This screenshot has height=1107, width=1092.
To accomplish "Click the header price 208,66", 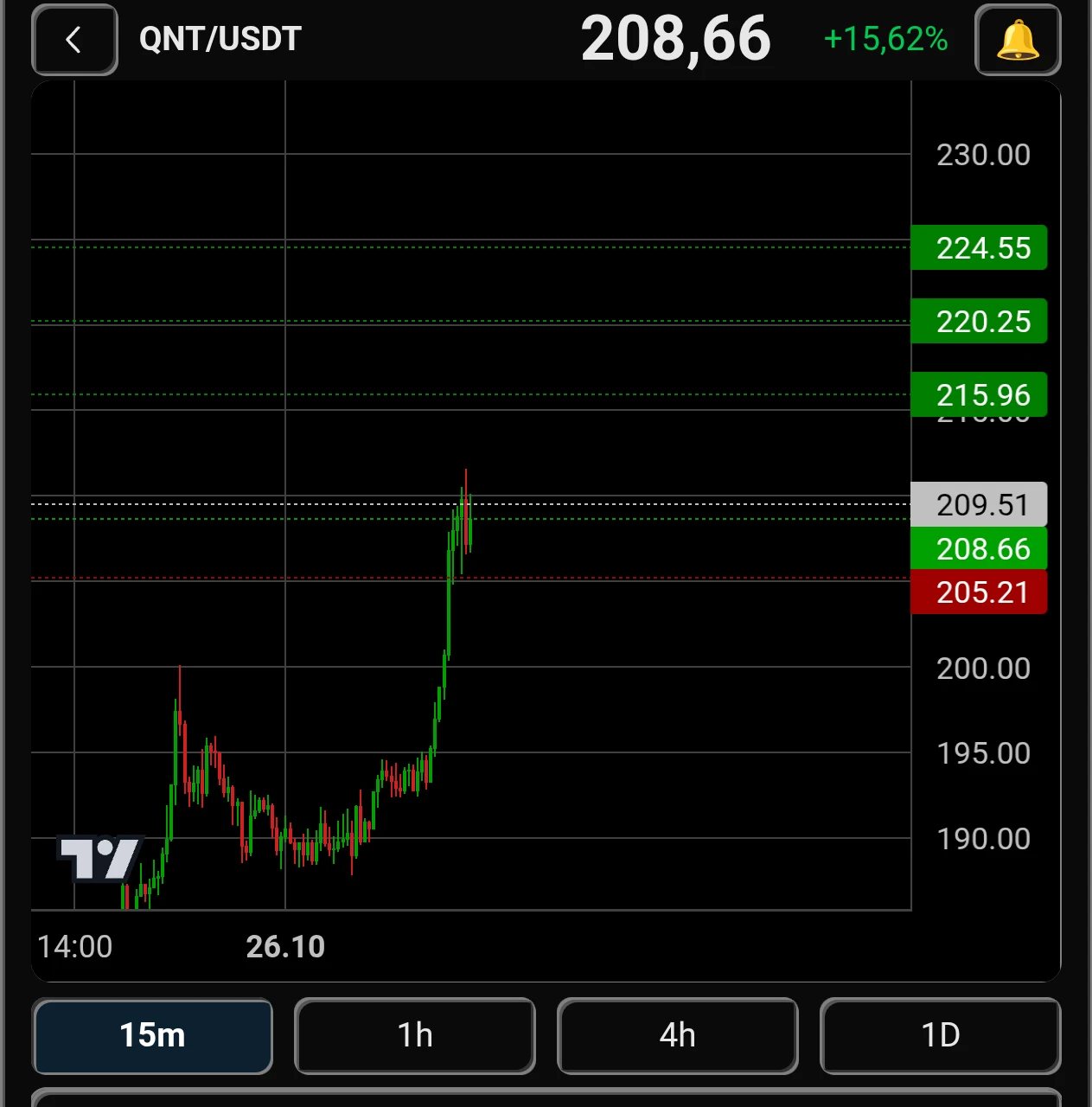I will tap(675, 39).
